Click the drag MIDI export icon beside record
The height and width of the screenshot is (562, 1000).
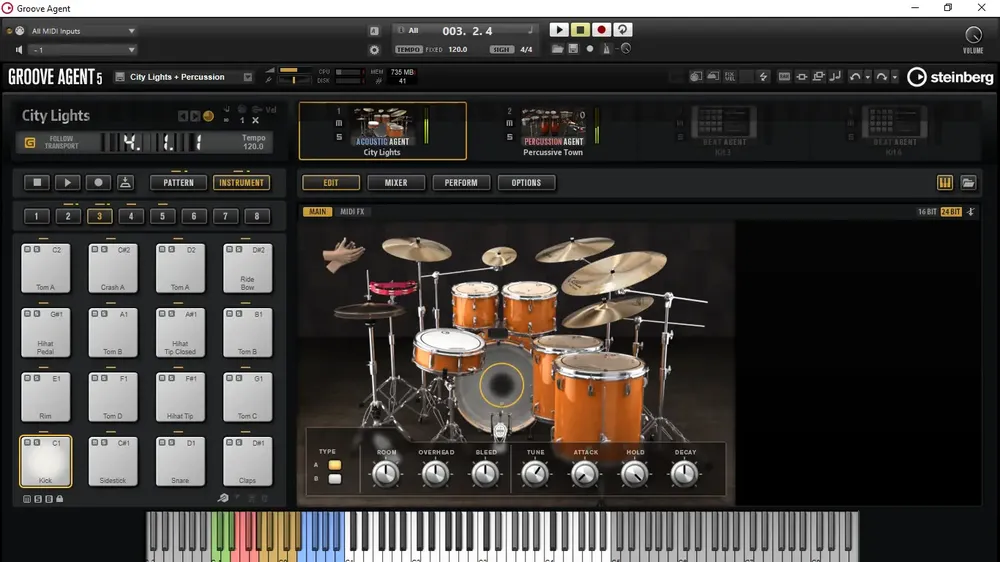point(126,182)
